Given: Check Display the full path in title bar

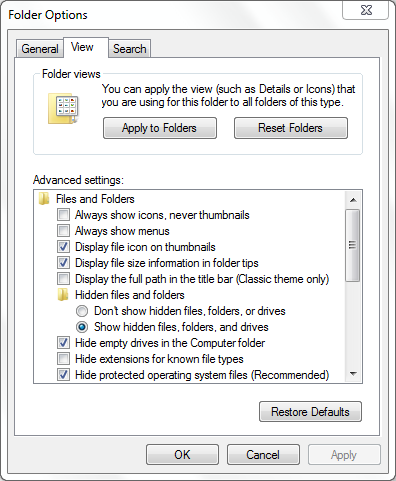Looking at the screenshot, I should pos(63,279).
